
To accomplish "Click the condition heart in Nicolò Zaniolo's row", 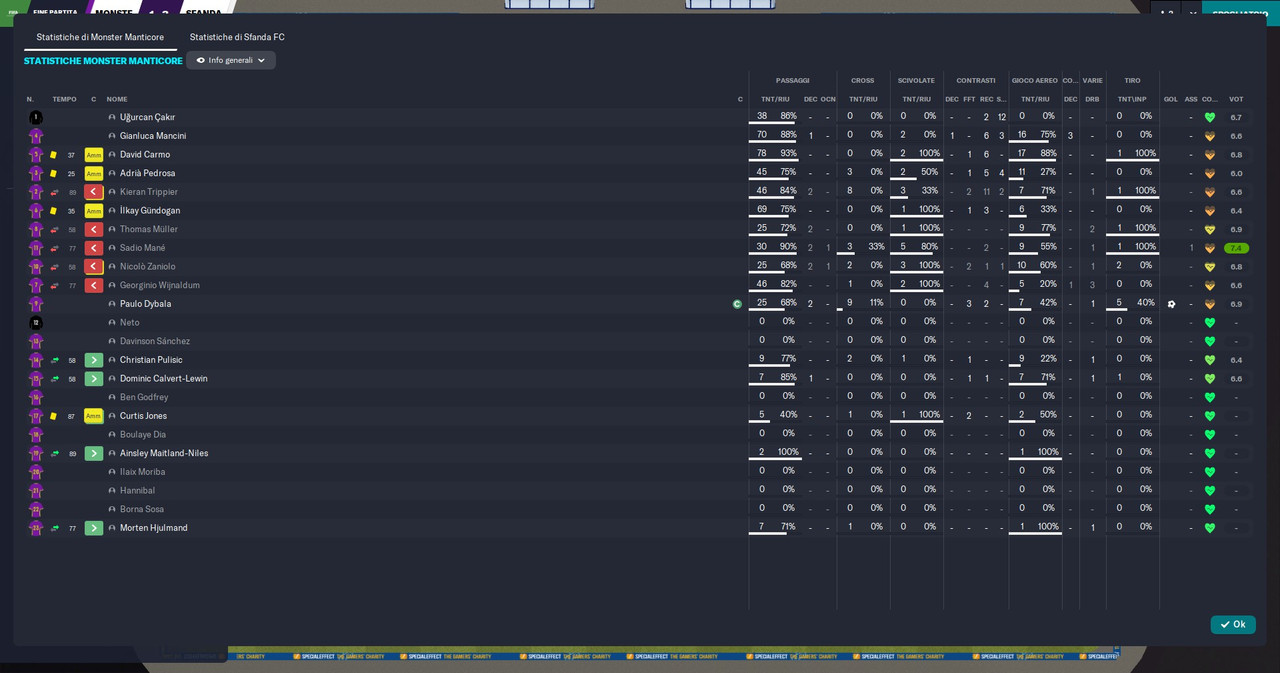I will tap(1210, 267).
